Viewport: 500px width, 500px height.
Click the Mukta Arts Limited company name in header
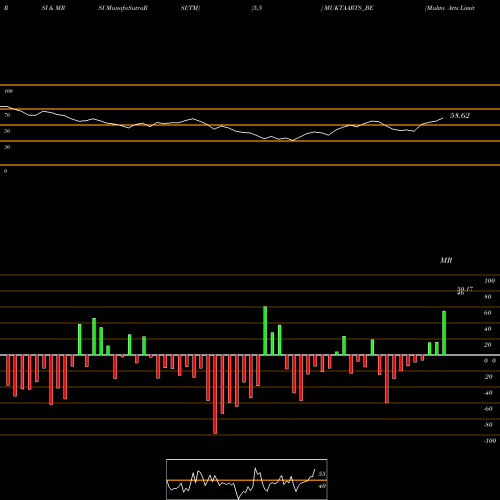[x=450, y=8]
